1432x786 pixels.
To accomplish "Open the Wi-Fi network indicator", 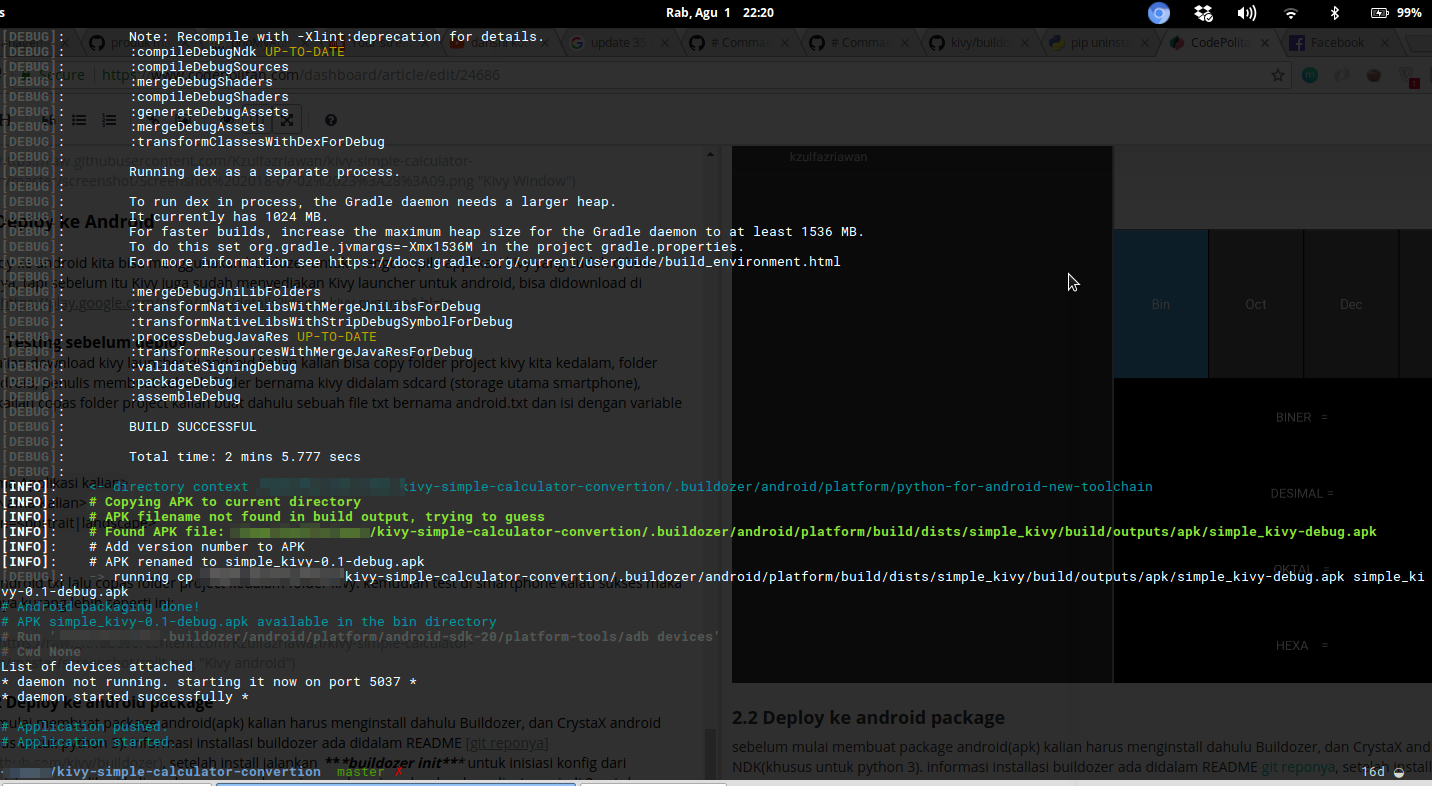I will pyautogui.click(x=1291, y=13).
